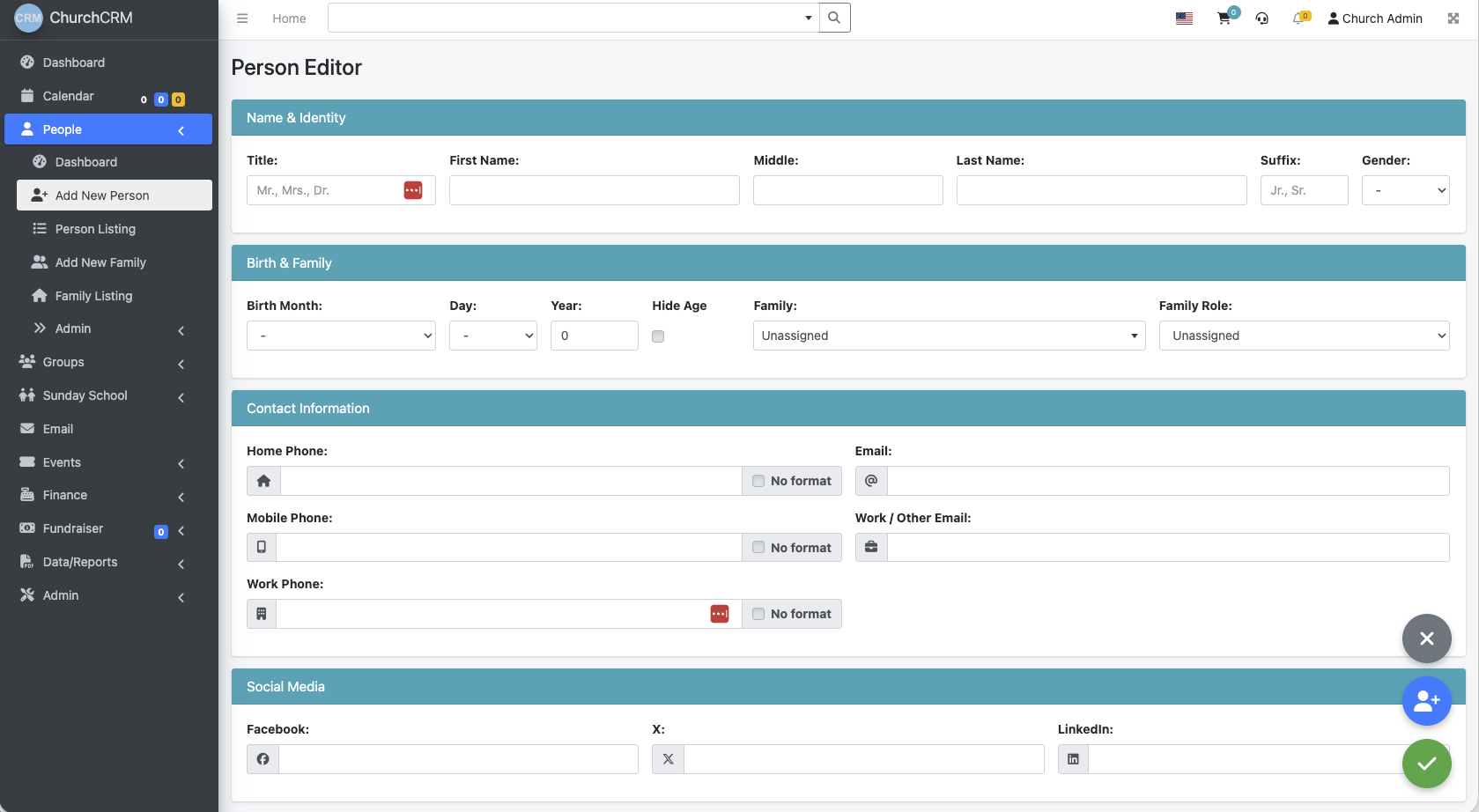
Task: Click the support headset icon
Action: (1261, 18)
